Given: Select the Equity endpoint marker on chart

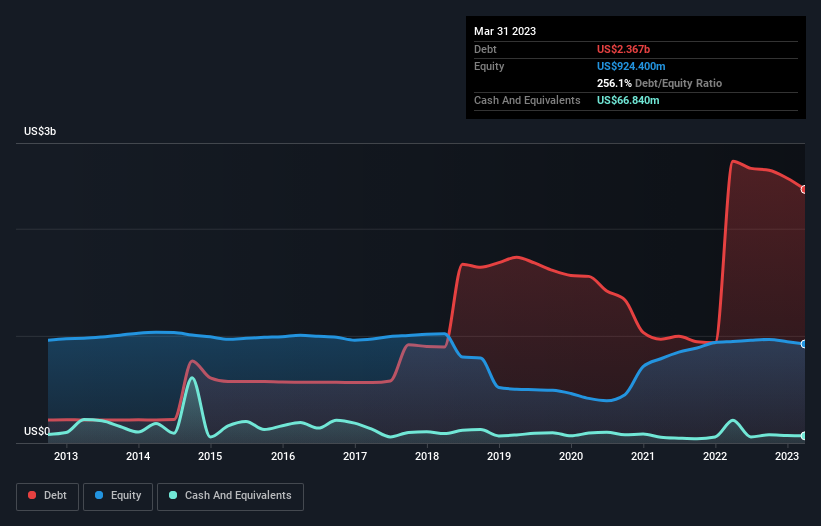Looking at the screenshot, I should click(804, 344).
